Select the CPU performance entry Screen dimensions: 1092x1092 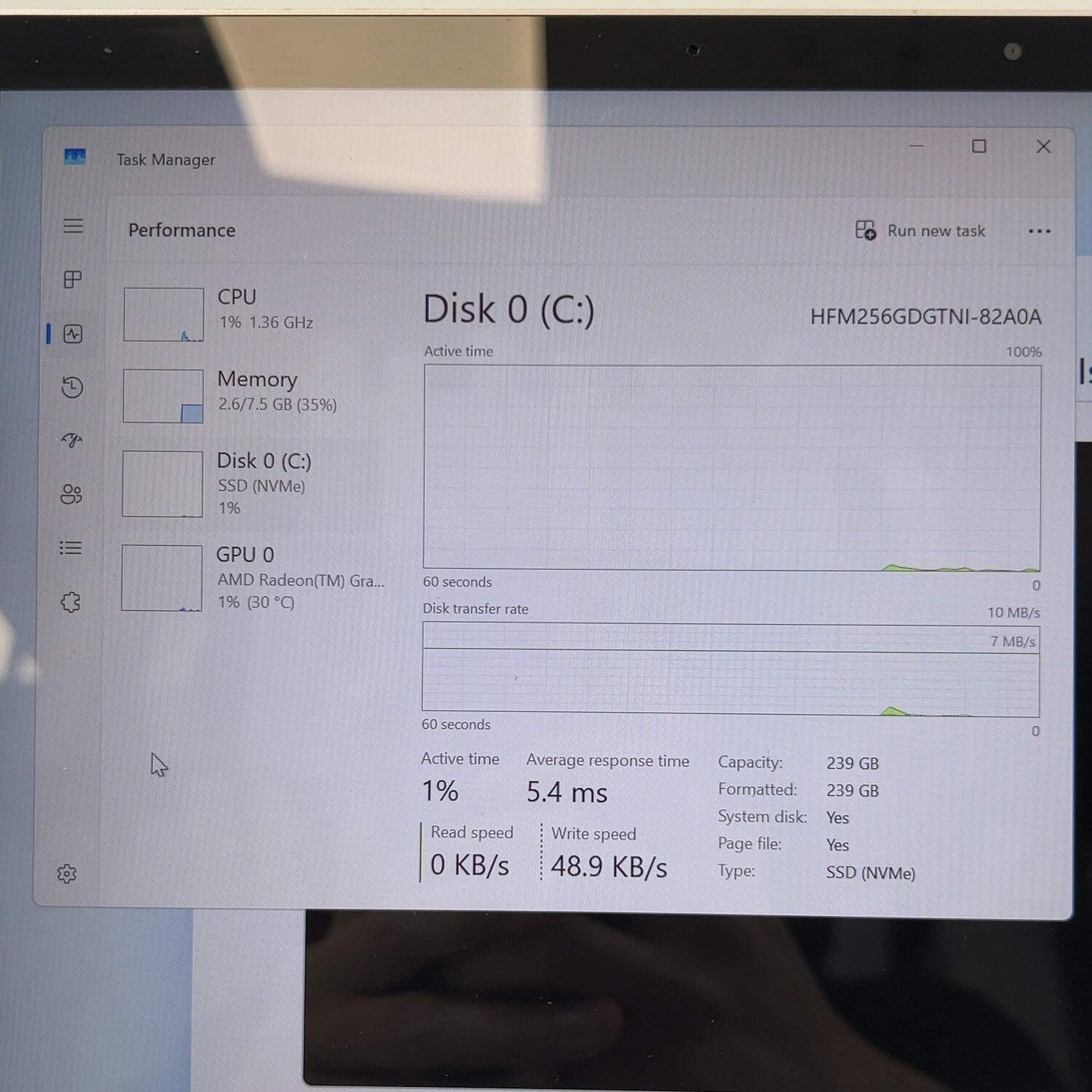point(251,314)
